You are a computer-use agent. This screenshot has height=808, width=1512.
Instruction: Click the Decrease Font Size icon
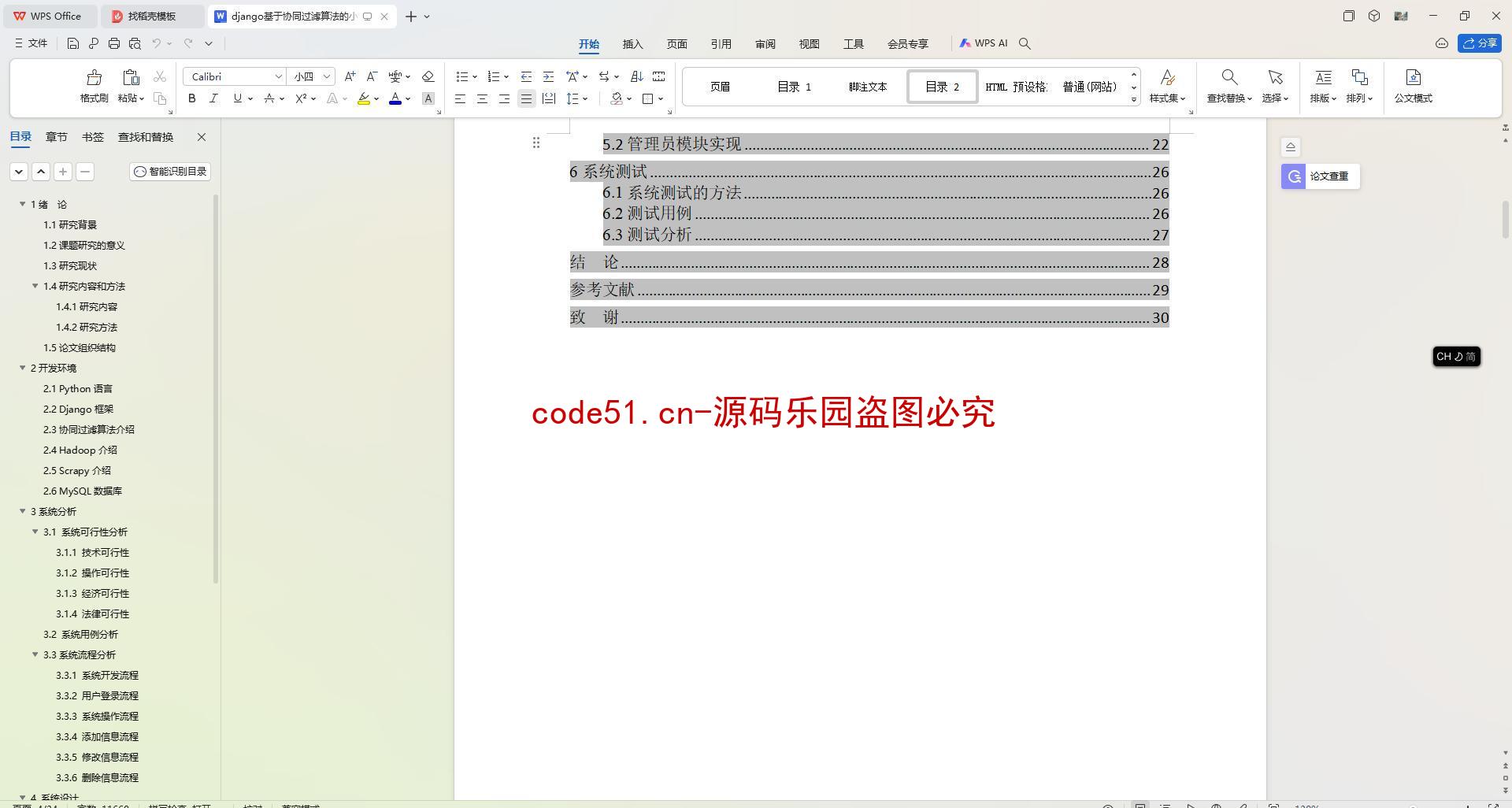372,76
